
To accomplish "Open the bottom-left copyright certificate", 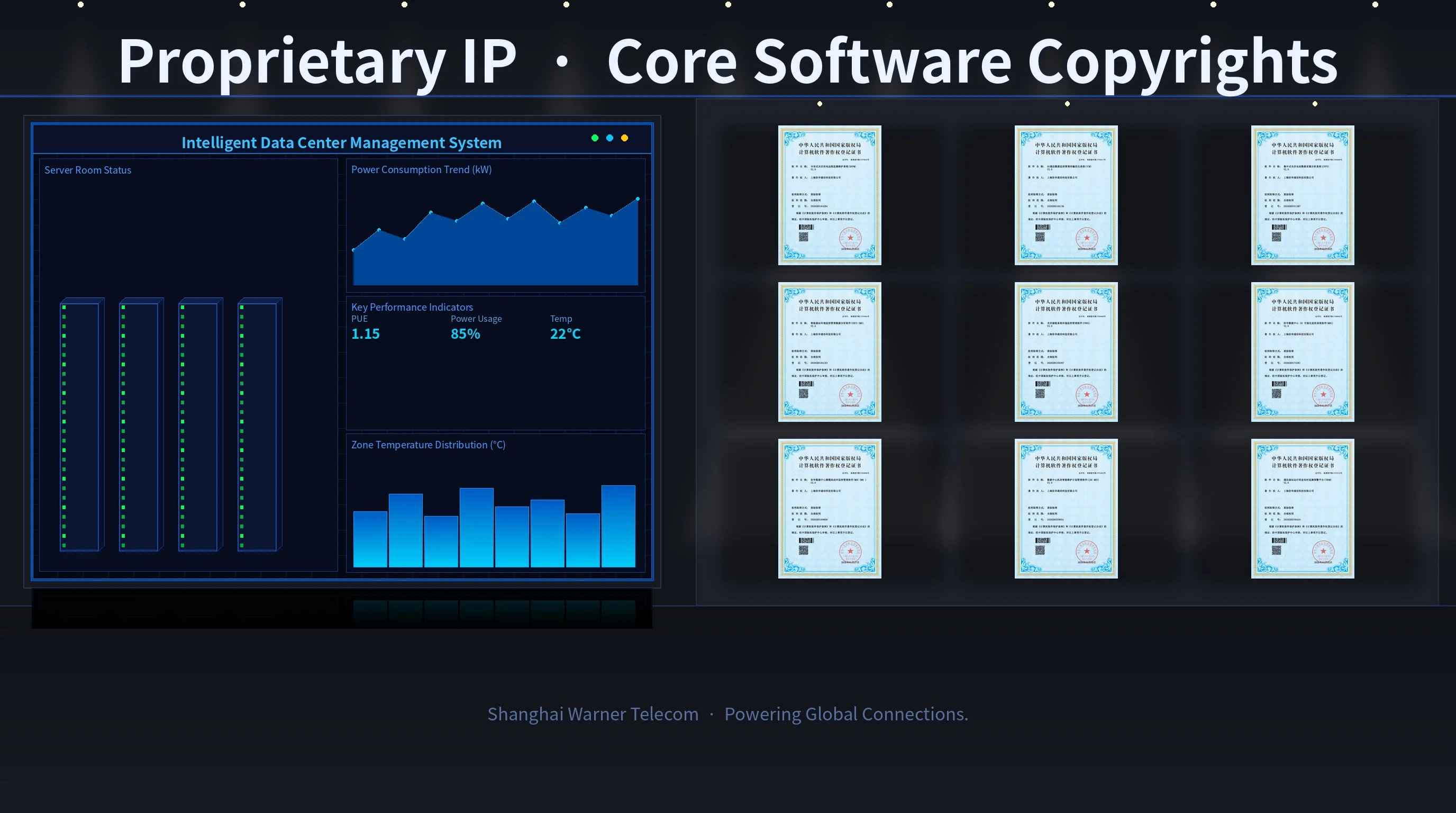I will point(830,508).
